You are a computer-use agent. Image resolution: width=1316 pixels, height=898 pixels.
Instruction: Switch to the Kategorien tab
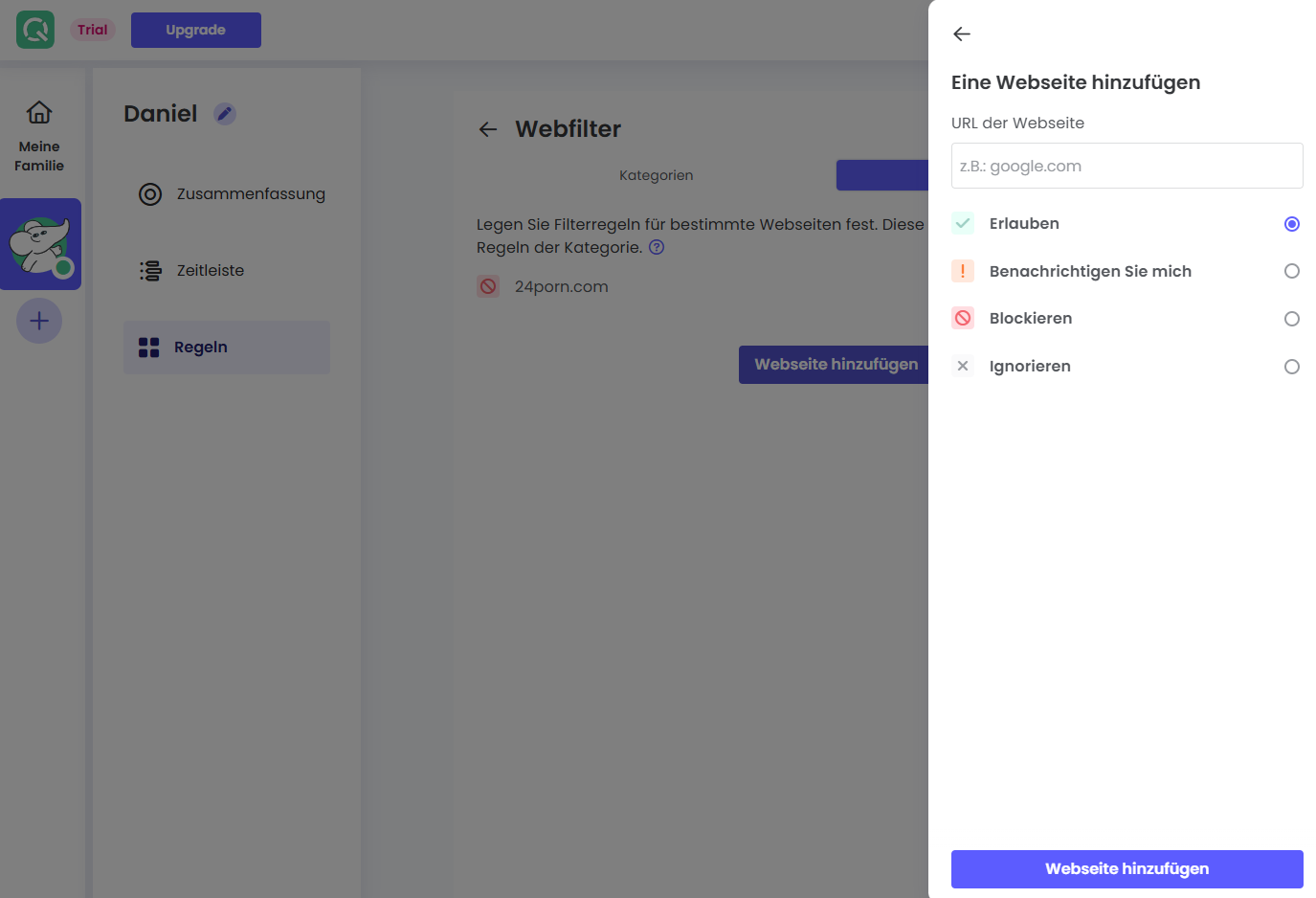pyautogui.click(x=656, y=175)
